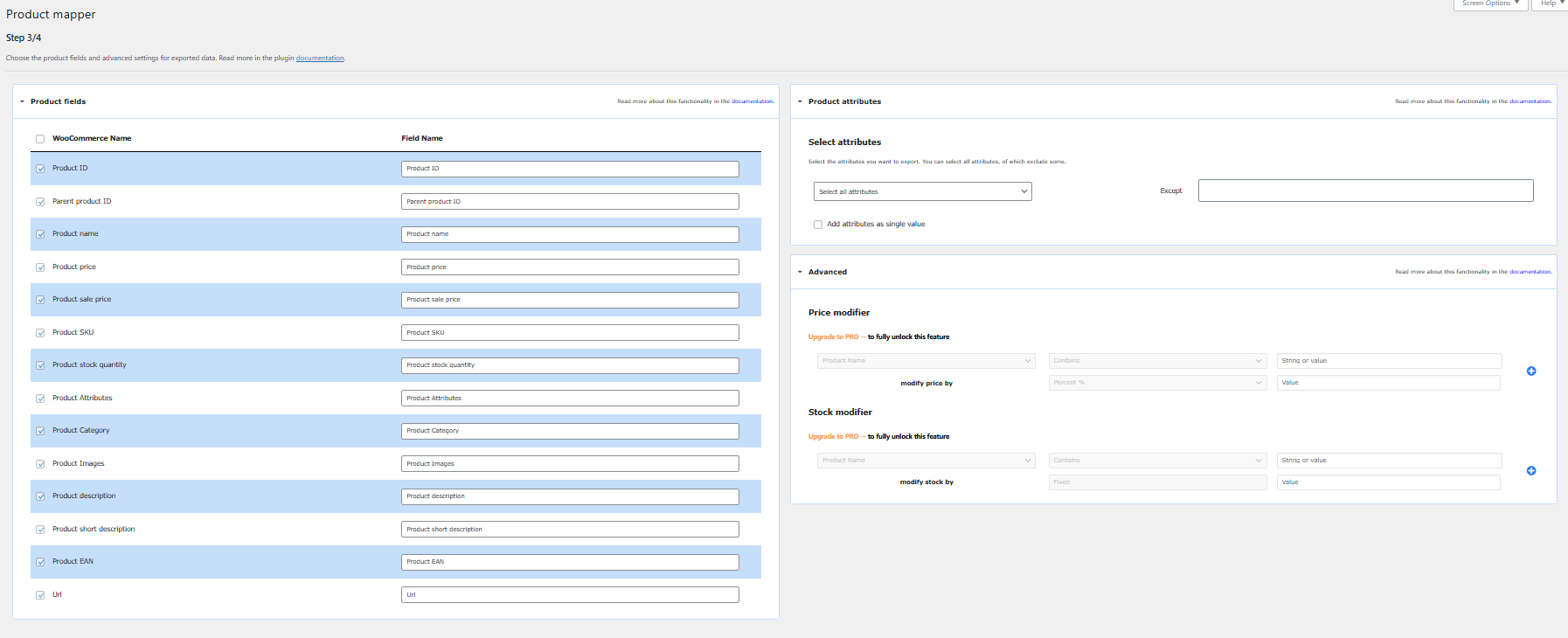Open the plugin documentation link
Screen dimensions: 1568x638
[320, 59]
